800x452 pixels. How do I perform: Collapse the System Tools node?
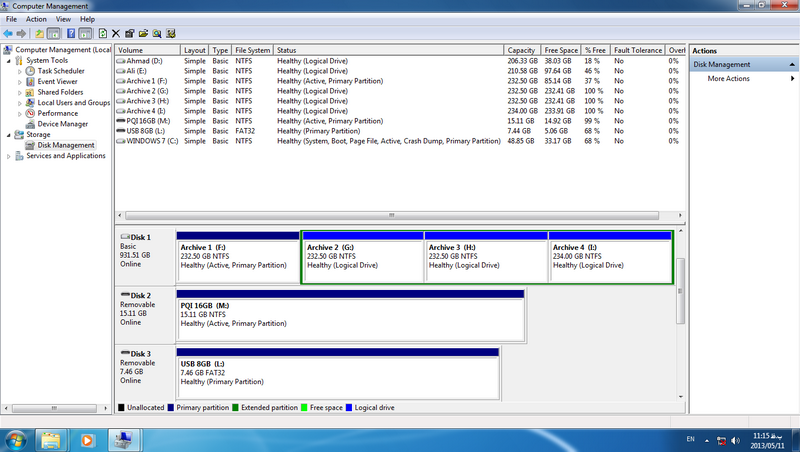(9, 61)
